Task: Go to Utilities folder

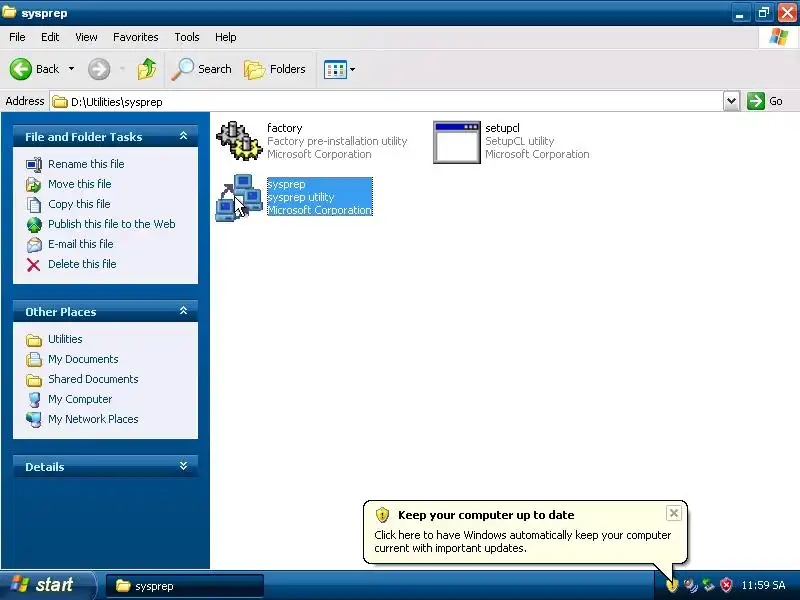Action: point(65,339)
